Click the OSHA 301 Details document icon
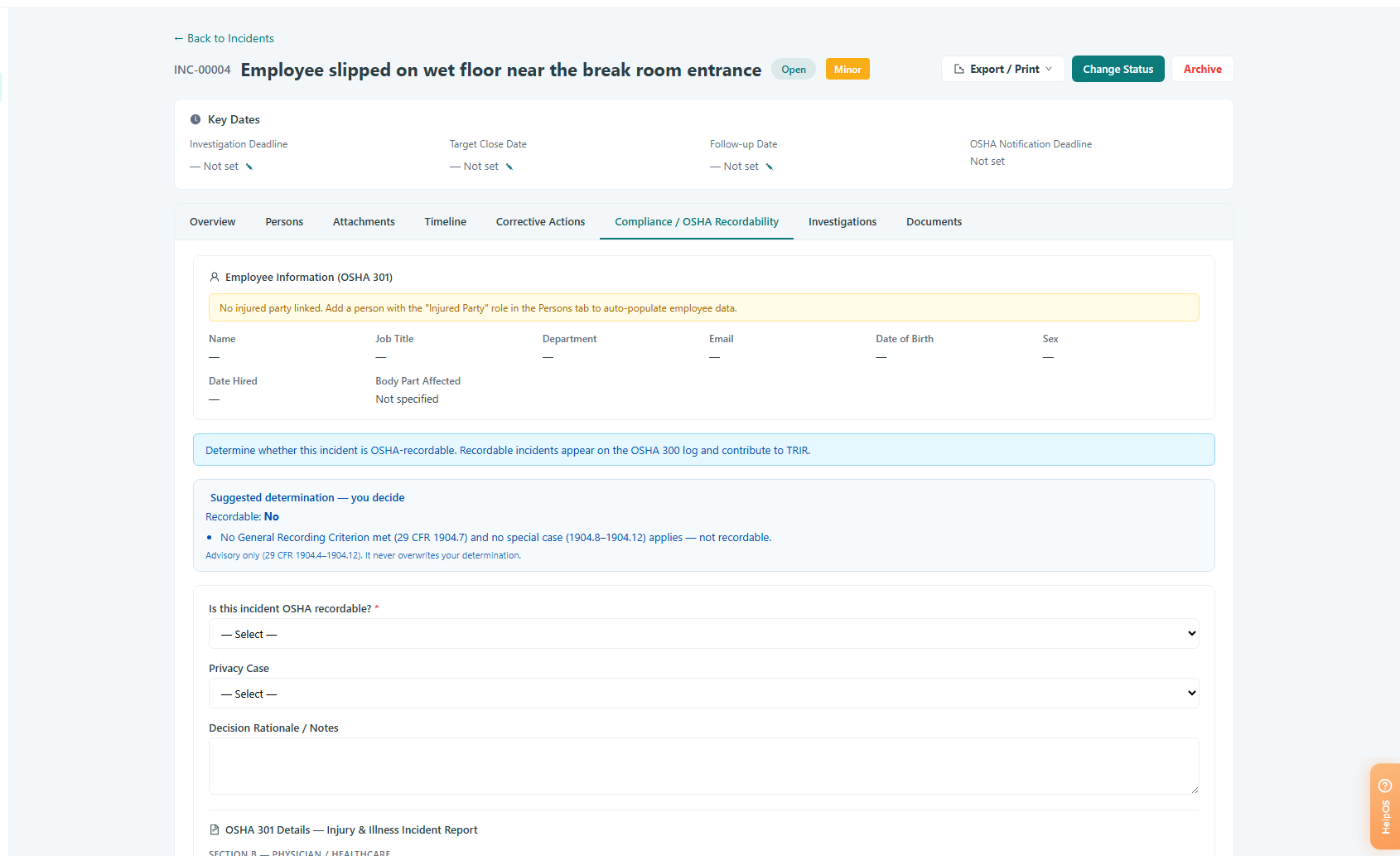Screen dimensions: 1400x856 (215, 829)
